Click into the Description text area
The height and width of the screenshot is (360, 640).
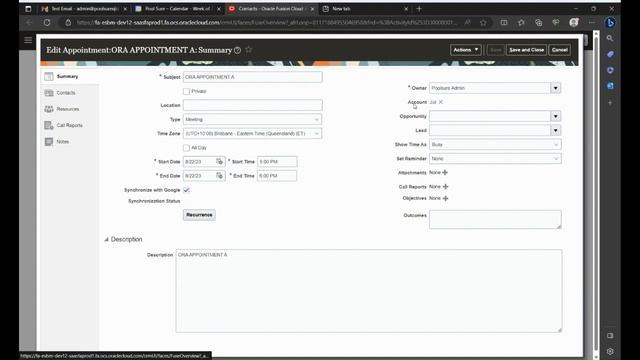369,291
